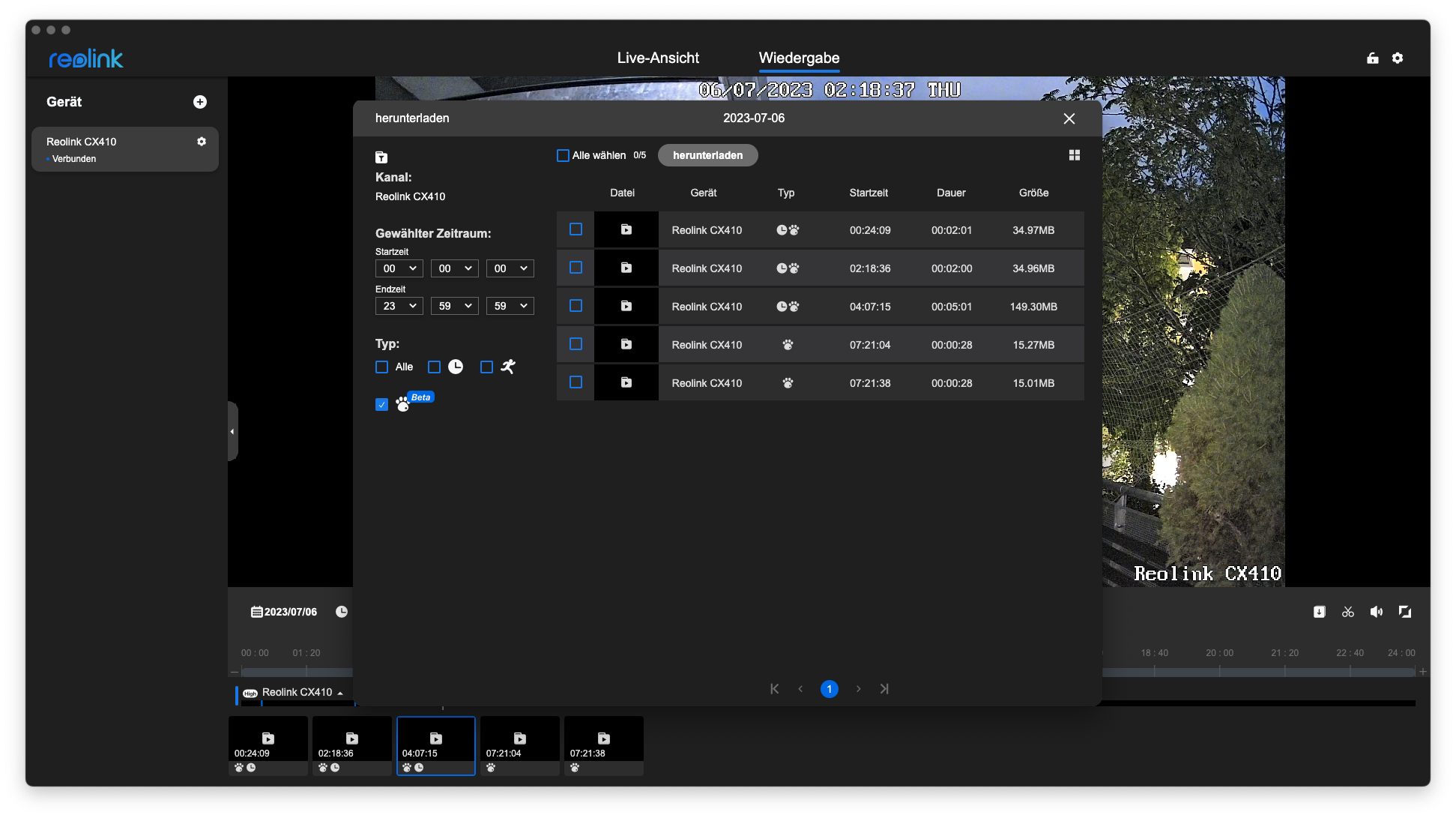This screenshot has height=818, width=1456.
Task: Toggle fullscreen playback icon
Action: pos(1405,612)
